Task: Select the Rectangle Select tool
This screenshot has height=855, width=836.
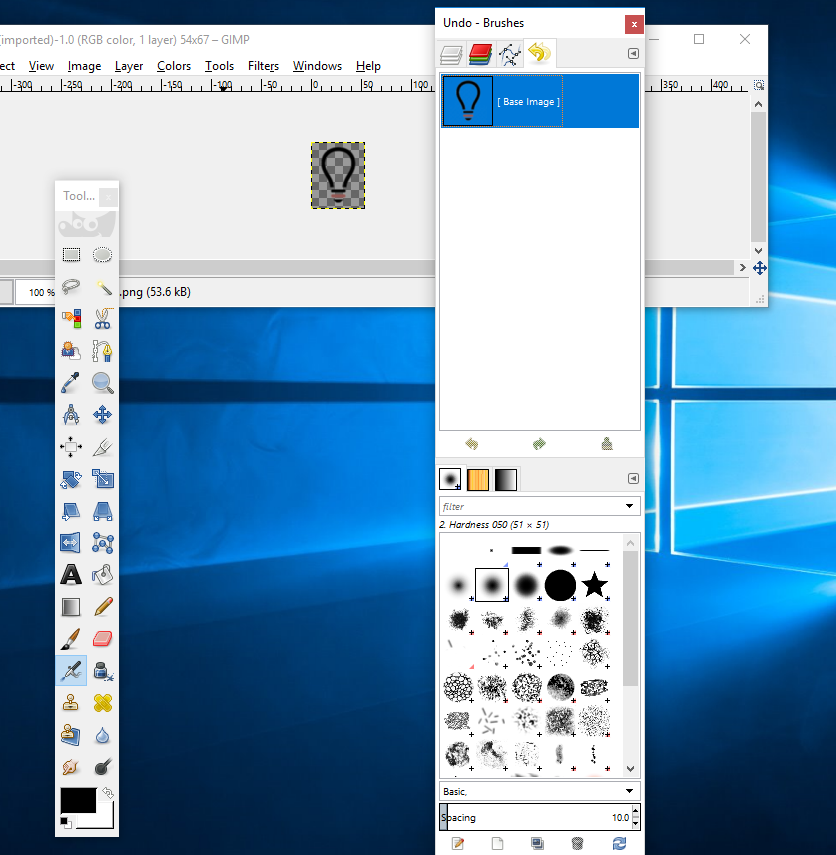Action: 71,255
